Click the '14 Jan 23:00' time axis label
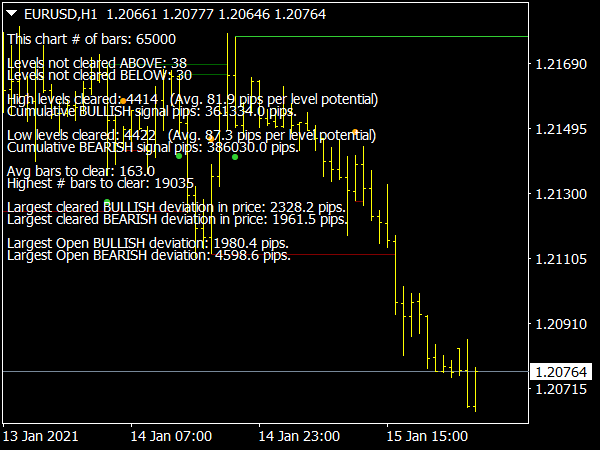This screenshot has height=450, width=600. point(299,436)
